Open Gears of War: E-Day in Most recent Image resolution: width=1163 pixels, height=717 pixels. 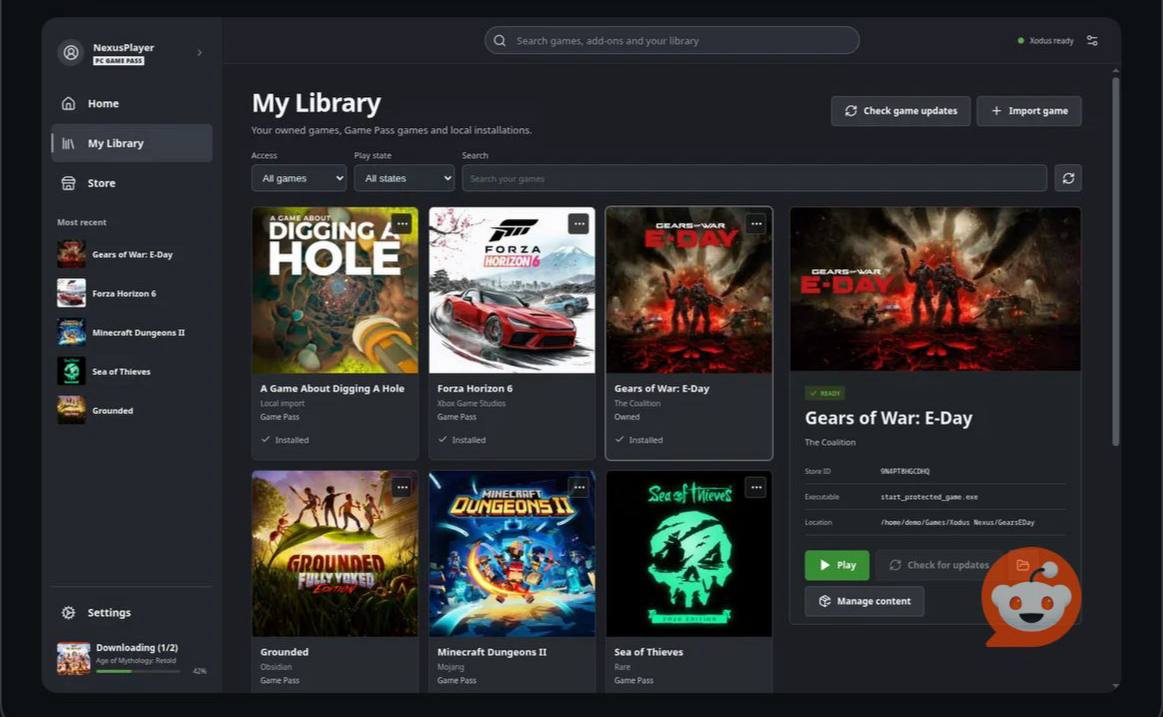(131, 254)
